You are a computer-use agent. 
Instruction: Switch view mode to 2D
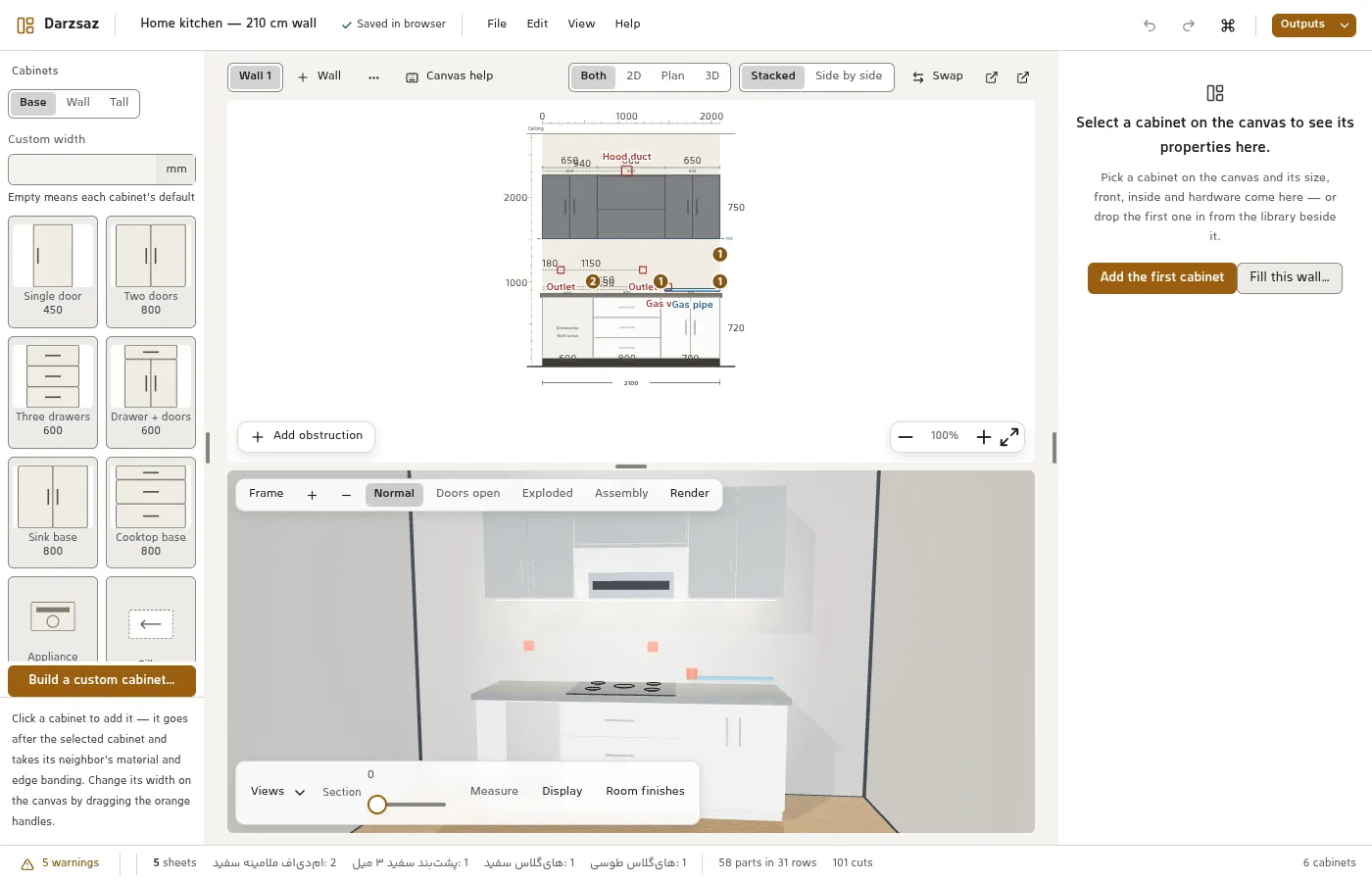634,76
